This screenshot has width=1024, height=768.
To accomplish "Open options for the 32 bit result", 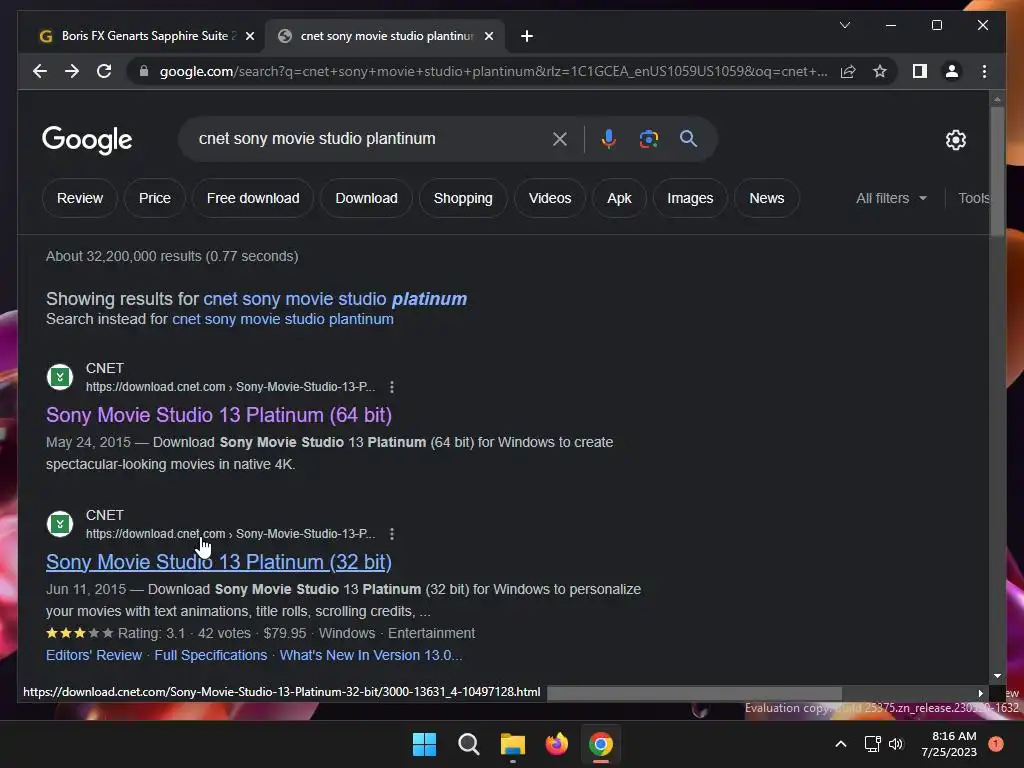I will (x=392, y=534).
